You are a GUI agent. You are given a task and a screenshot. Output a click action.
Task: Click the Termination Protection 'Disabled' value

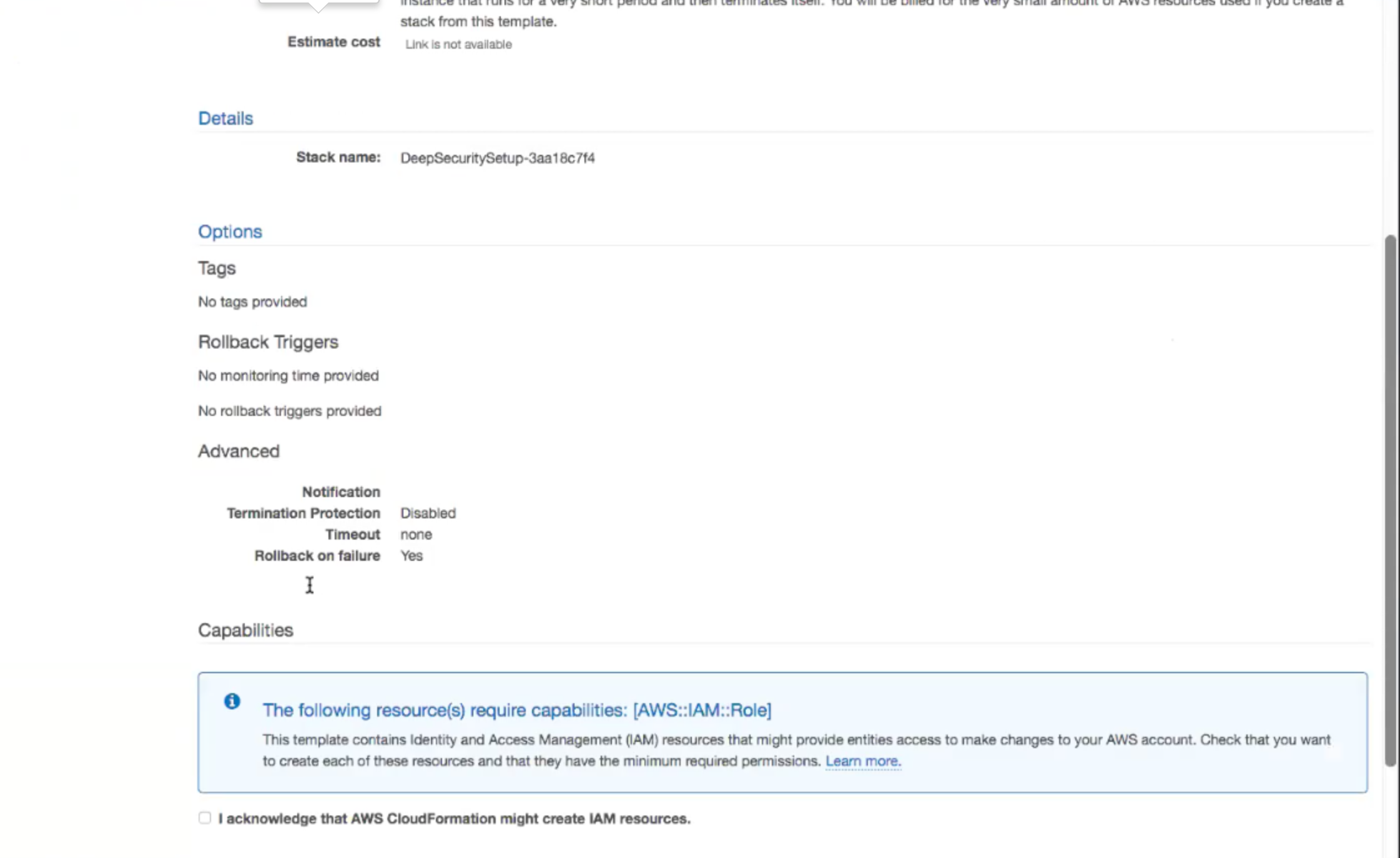coord(428,513)
